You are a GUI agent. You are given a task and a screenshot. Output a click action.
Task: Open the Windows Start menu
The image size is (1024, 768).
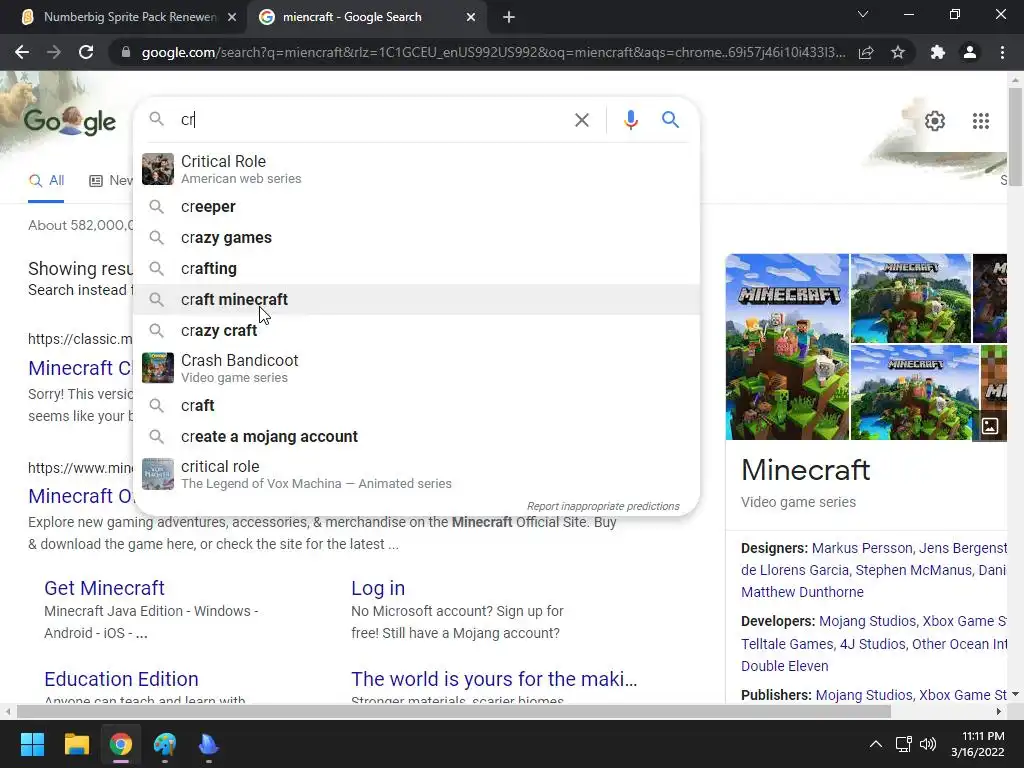[32, 744]
